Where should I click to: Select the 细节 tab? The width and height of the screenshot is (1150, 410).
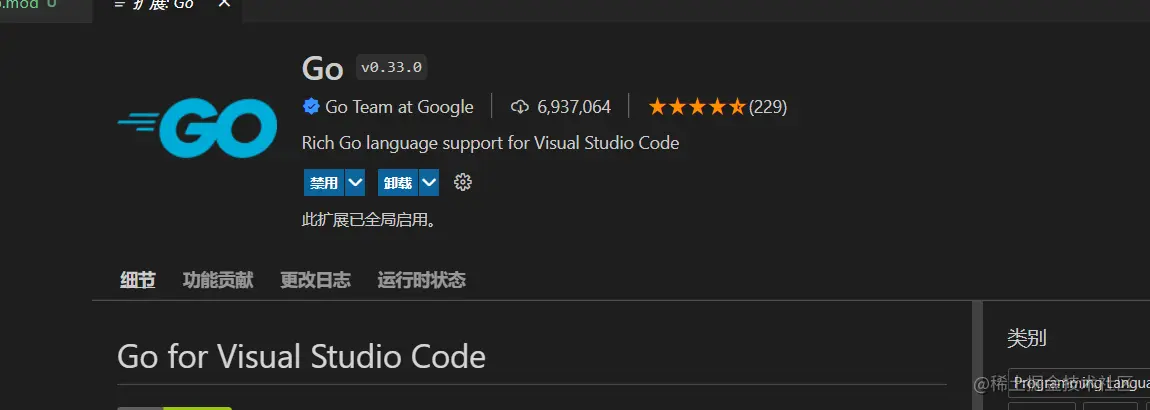[138, 280]
